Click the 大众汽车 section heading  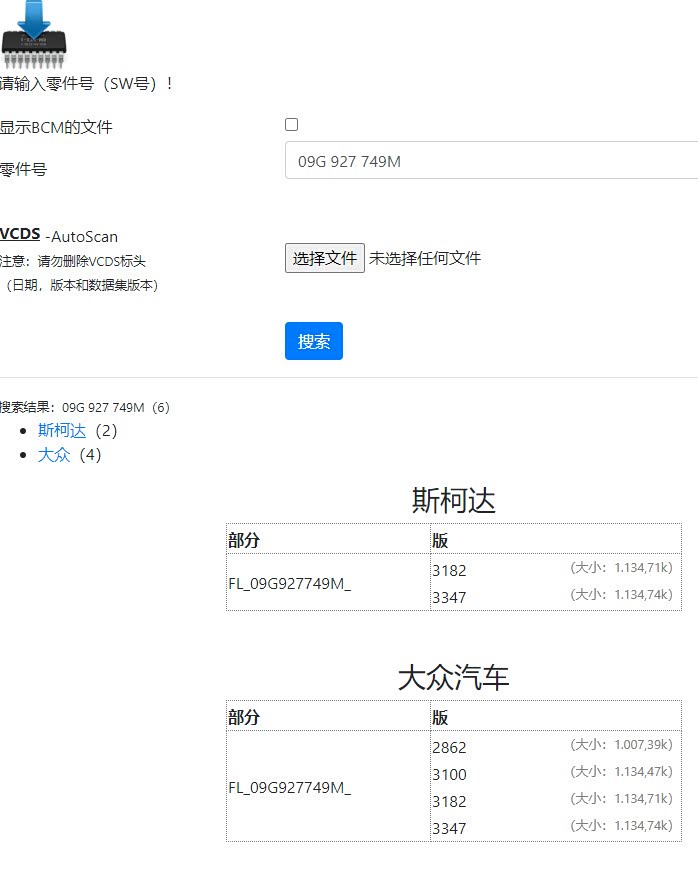tap(454, 678)
